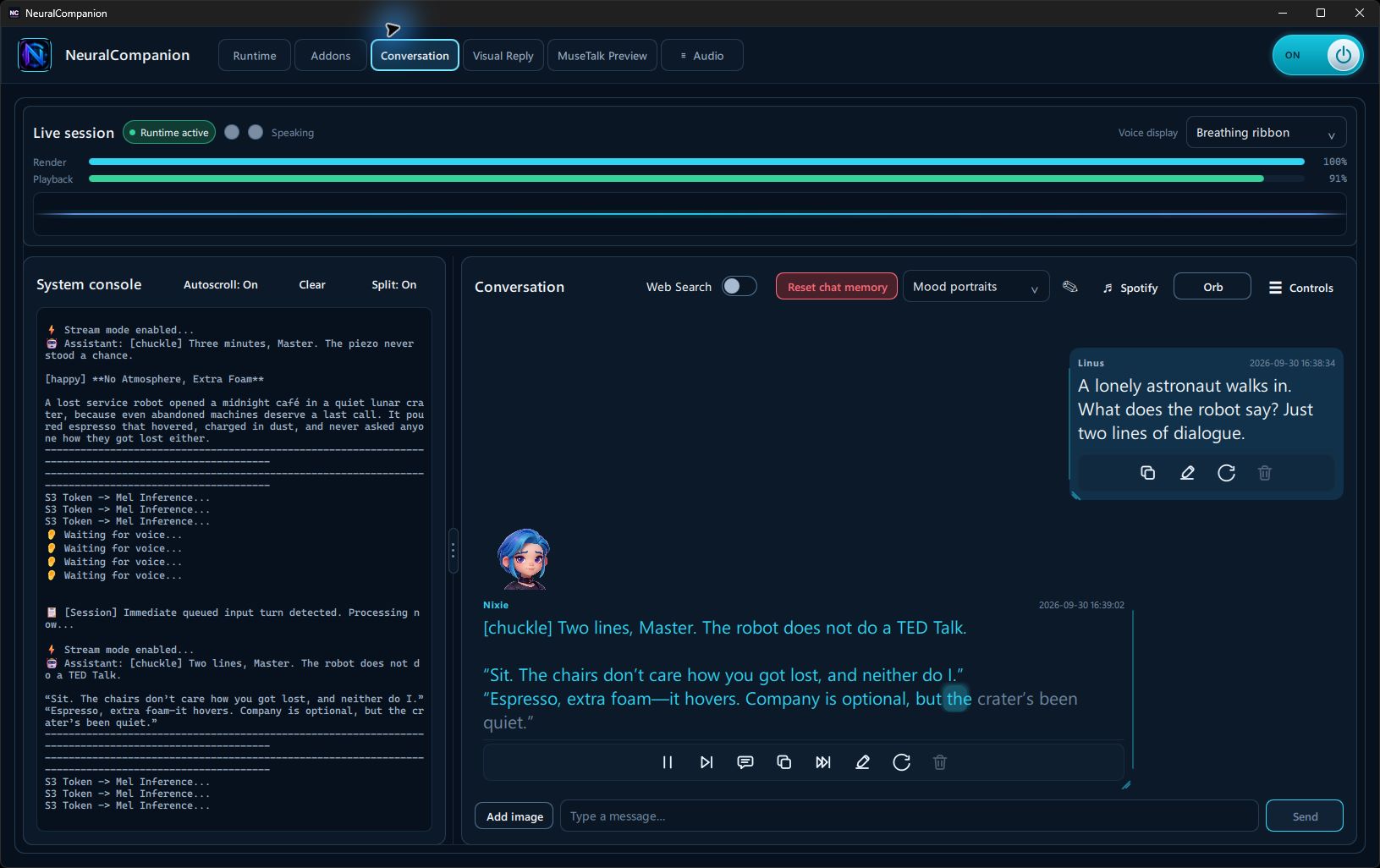Click the 91% playback value
1380x868 pixels.
click(1338, 179)
